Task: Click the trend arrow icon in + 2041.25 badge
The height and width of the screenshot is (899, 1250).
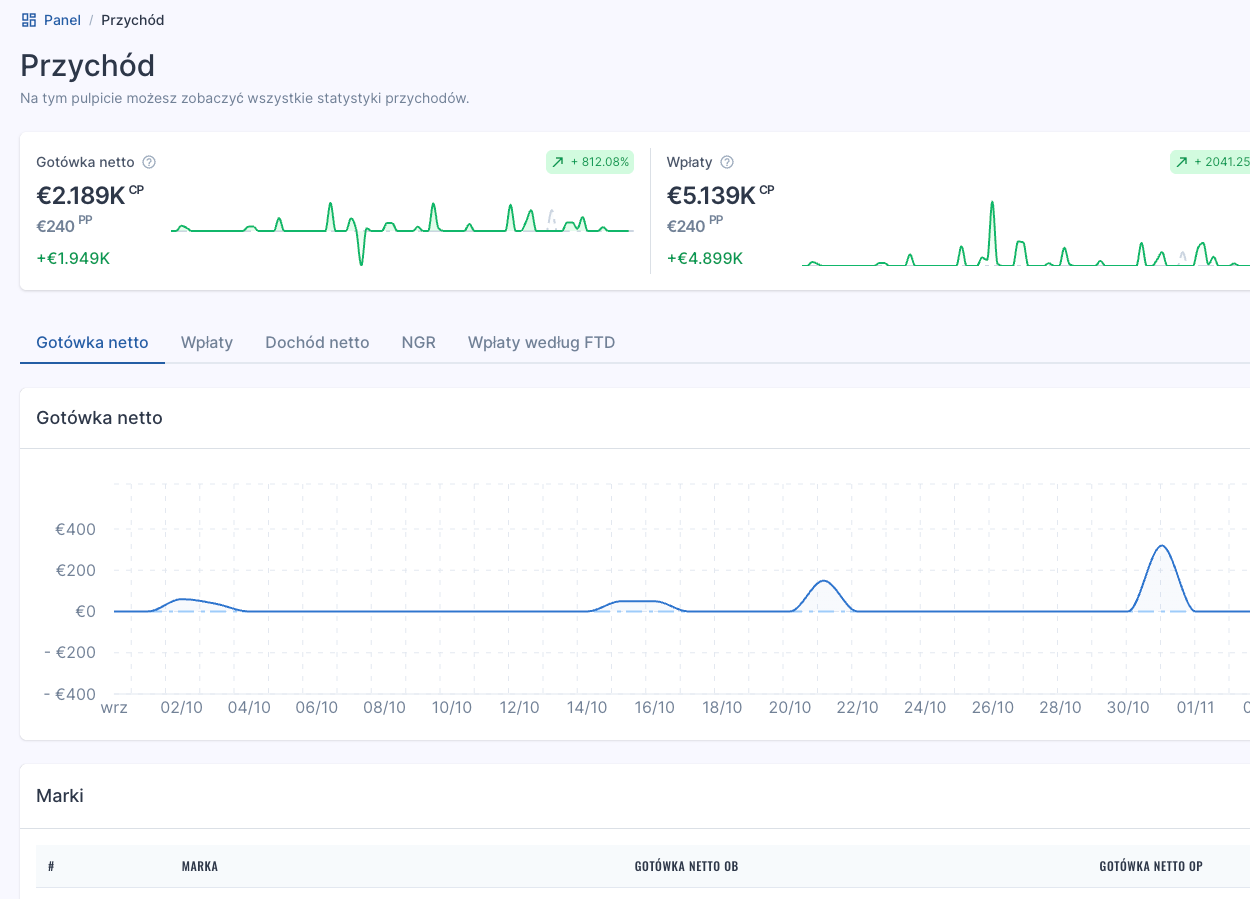Action: coord(1183,162)
